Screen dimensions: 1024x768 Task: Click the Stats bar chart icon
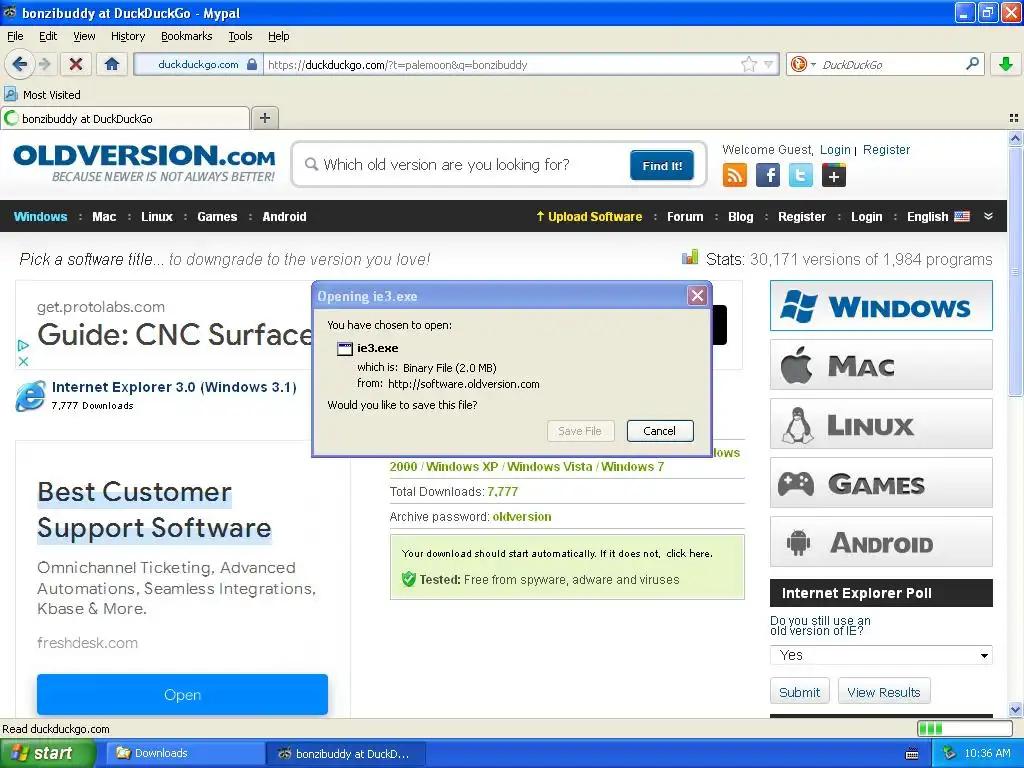[x=690, y=257]
